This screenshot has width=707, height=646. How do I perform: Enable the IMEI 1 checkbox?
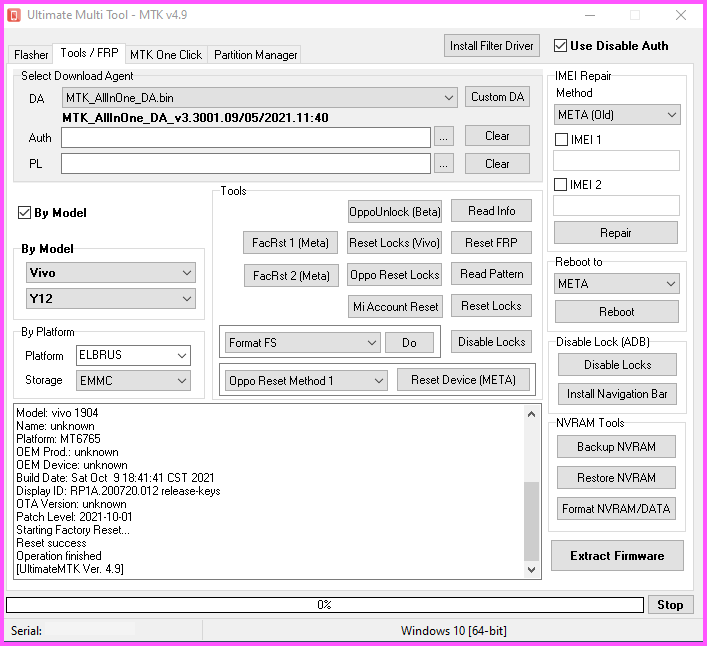coord(561,139)
